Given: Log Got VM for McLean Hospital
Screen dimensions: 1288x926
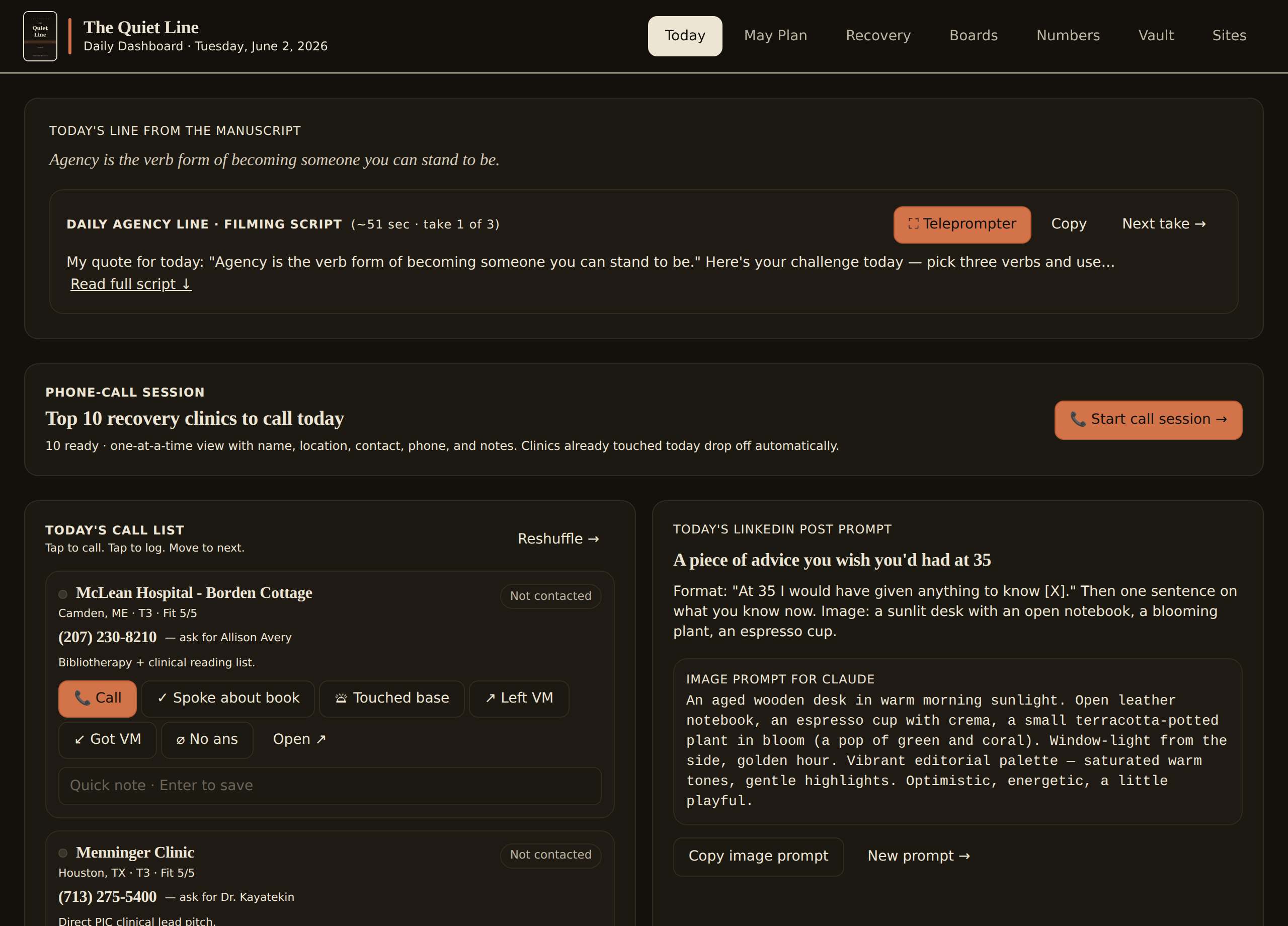Looking at the screenshot, I should 107,740.
